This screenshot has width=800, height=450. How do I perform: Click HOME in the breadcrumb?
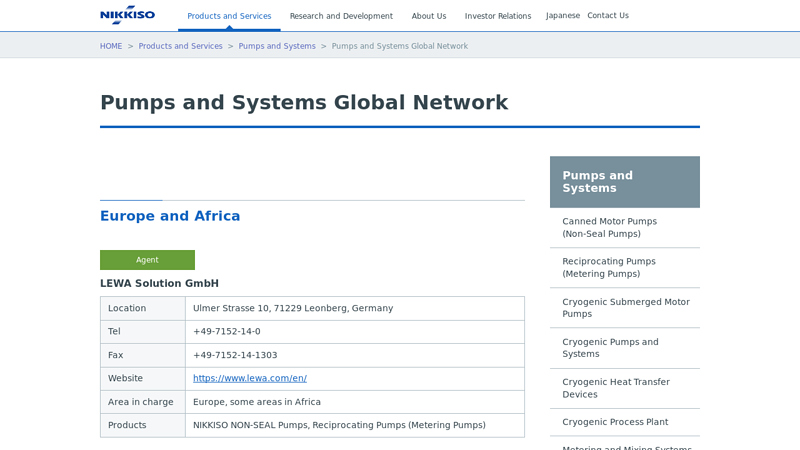coord(111,46)
